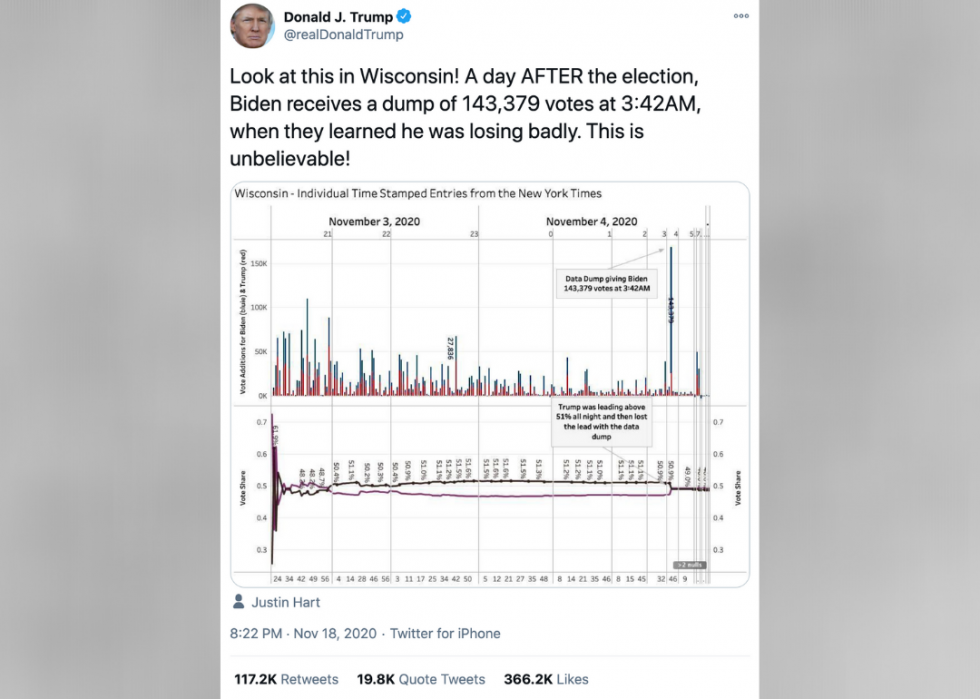
Task: Click the 'Data Dump giving Biden' annotation box
Action: coord(603,283)
